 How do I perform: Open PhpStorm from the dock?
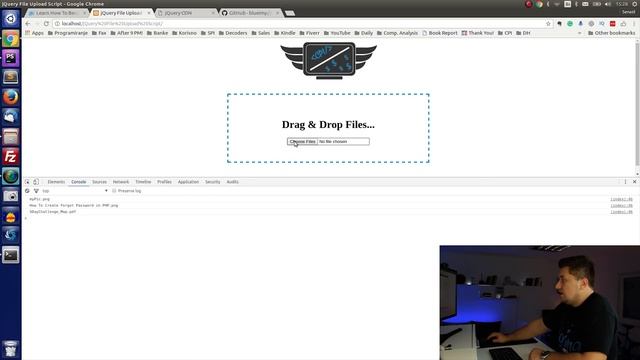pos(11,58)
